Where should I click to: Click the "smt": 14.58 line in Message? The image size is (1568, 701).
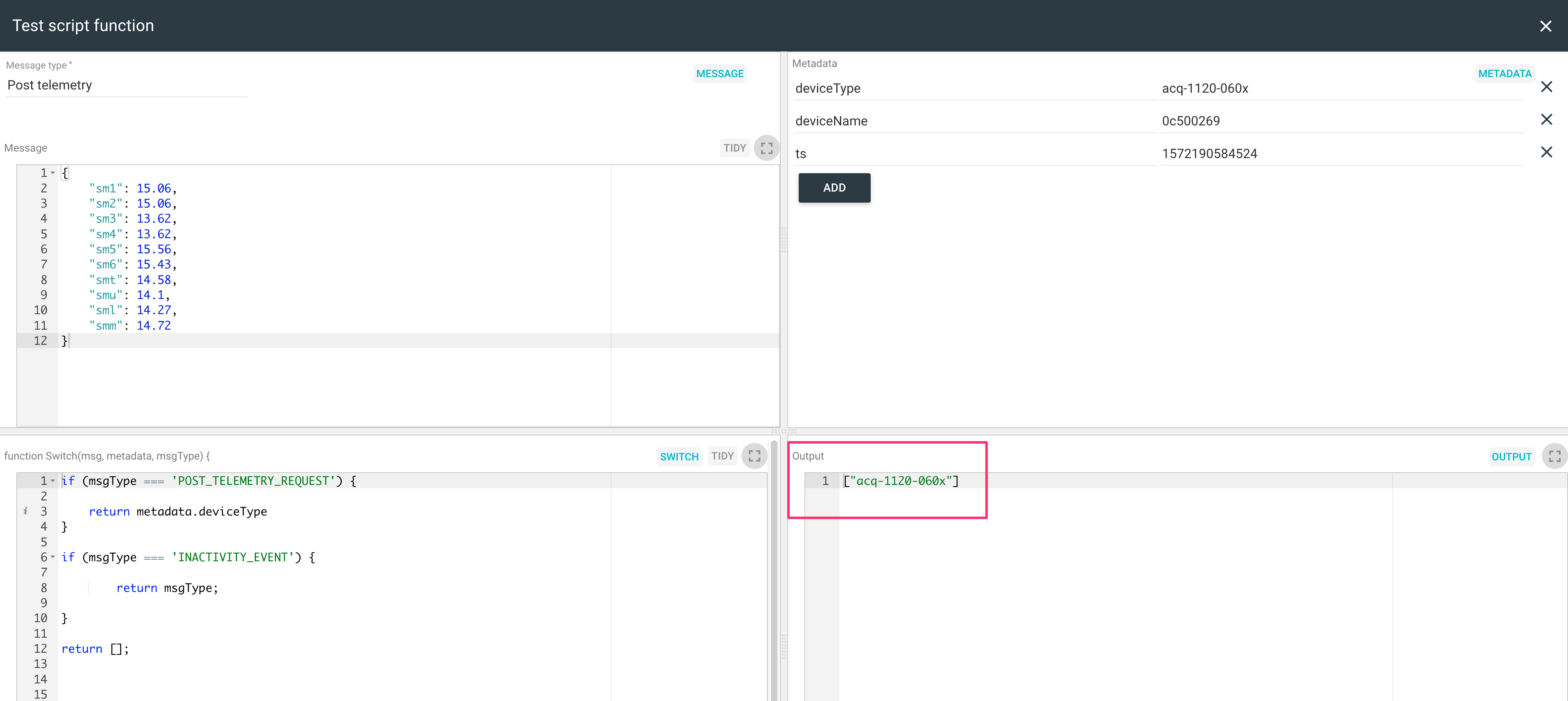pos(133,280)
